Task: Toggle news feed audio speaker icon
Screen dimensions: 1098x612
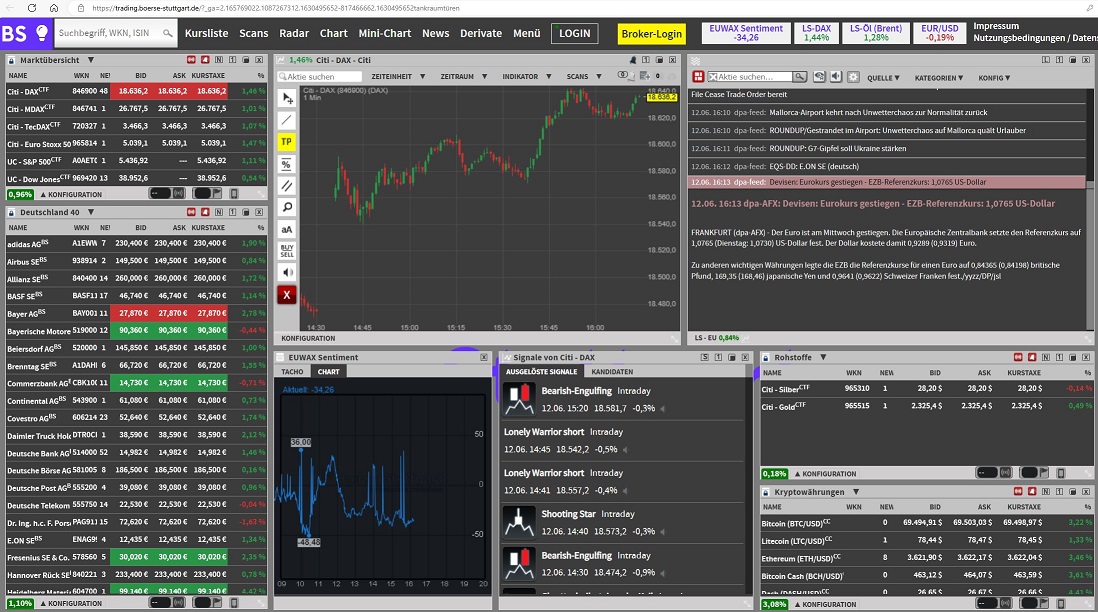Action: point(835,77)
